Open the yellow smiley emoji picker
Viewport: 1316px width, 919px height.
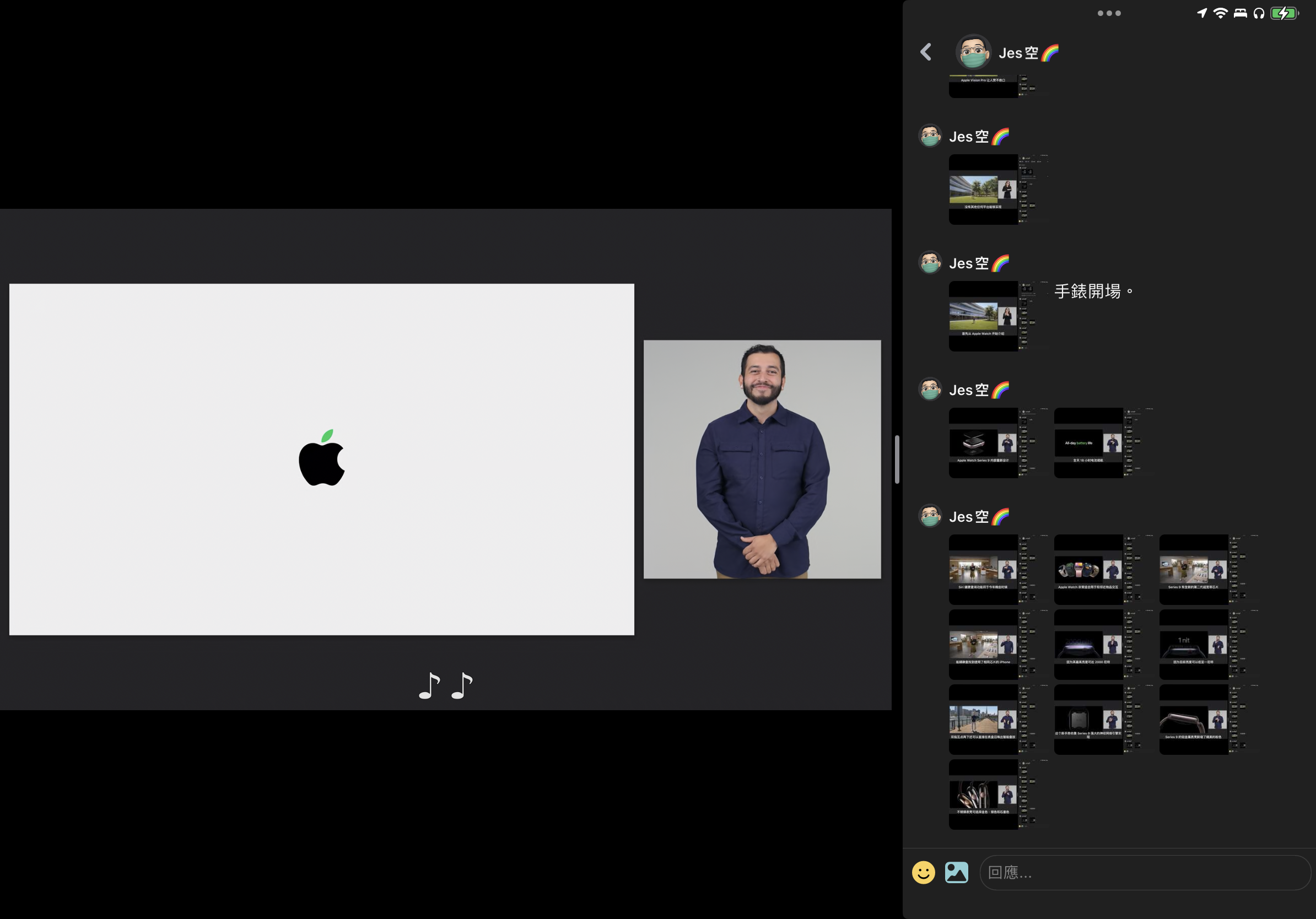pos(924,872)
